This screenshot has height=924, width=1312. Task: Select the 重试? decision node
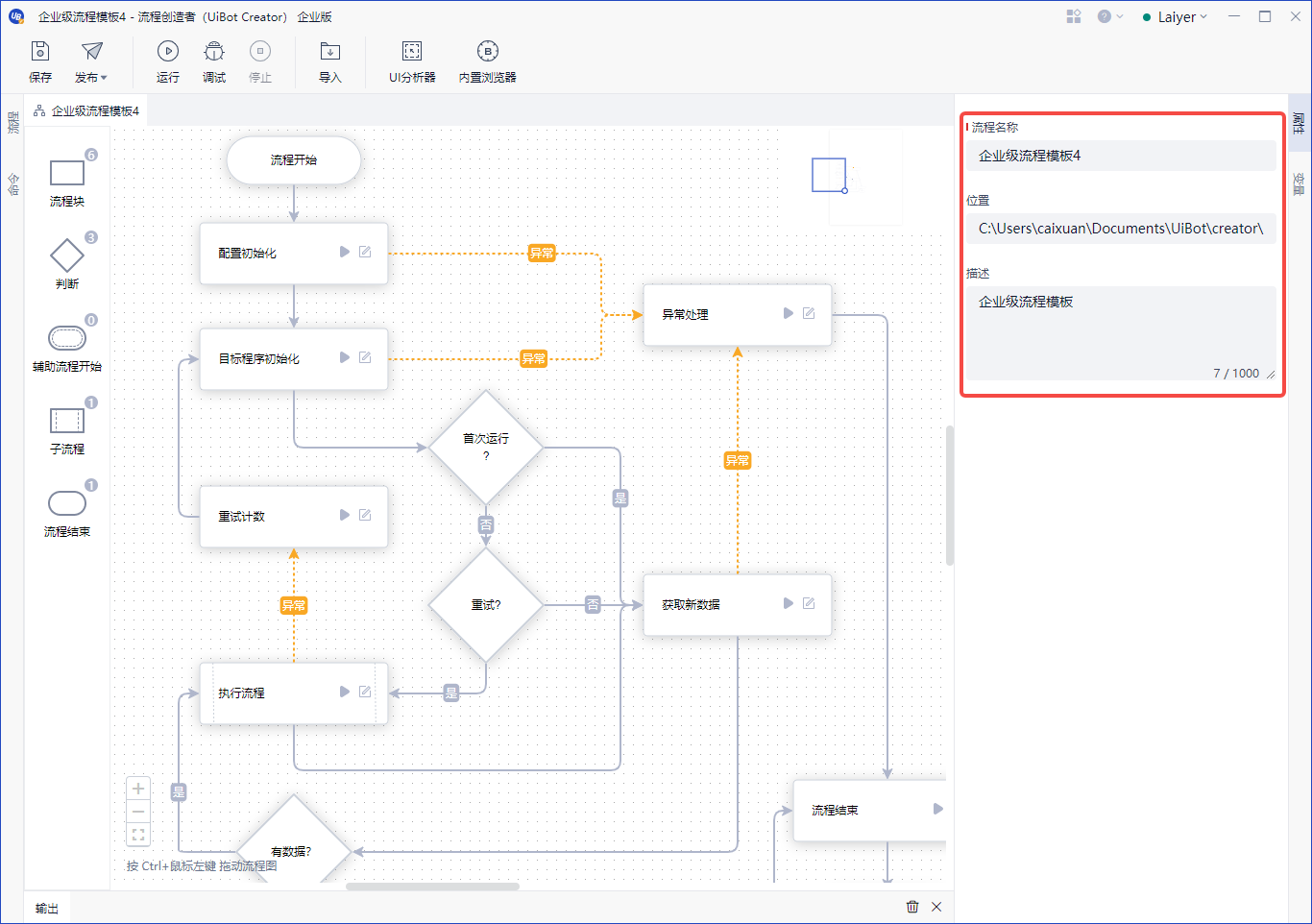(x=486, y=605)
